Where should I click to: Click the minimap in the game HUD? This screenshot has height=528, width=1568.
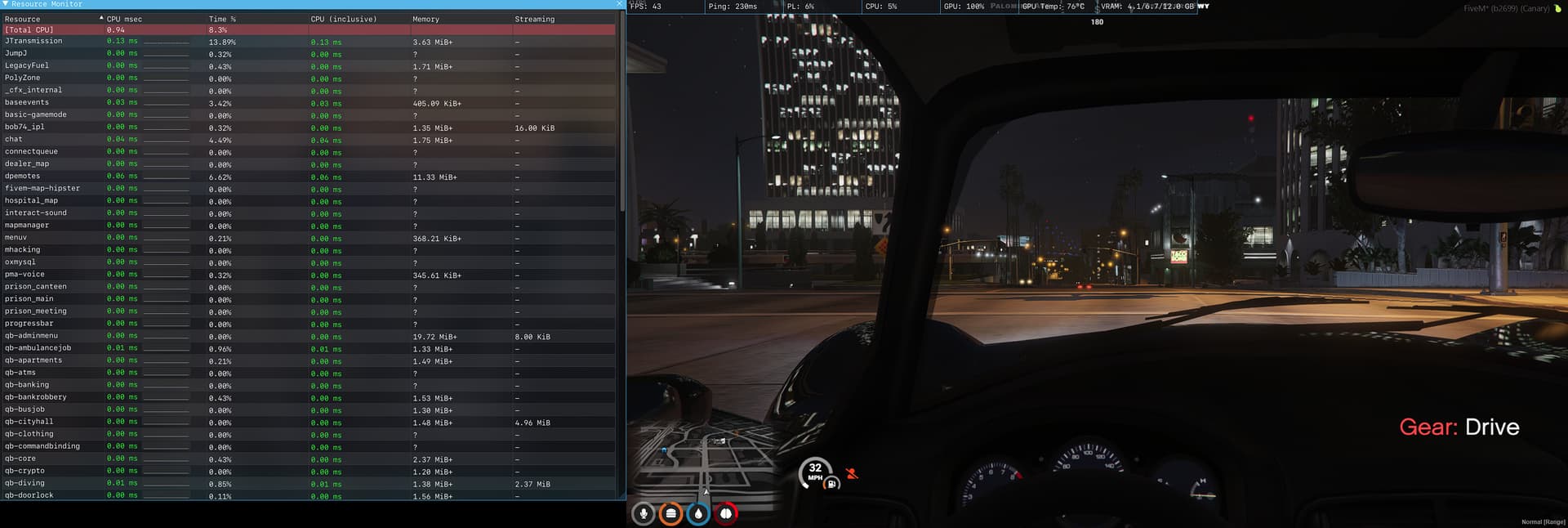pos(702,455)
